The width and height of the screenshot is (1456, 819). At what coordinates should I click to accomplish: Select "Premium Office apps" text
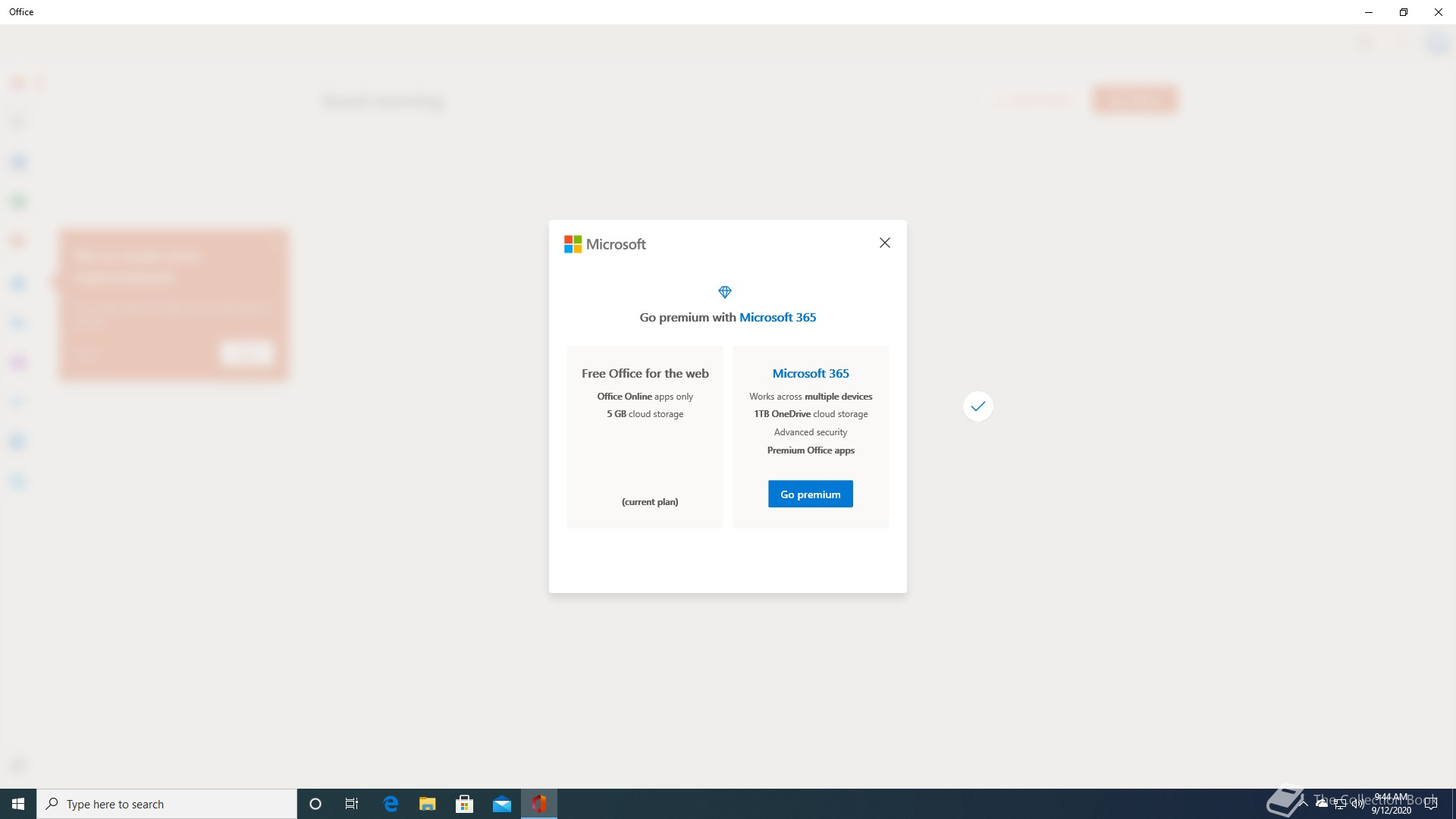(x=811, y=450)
